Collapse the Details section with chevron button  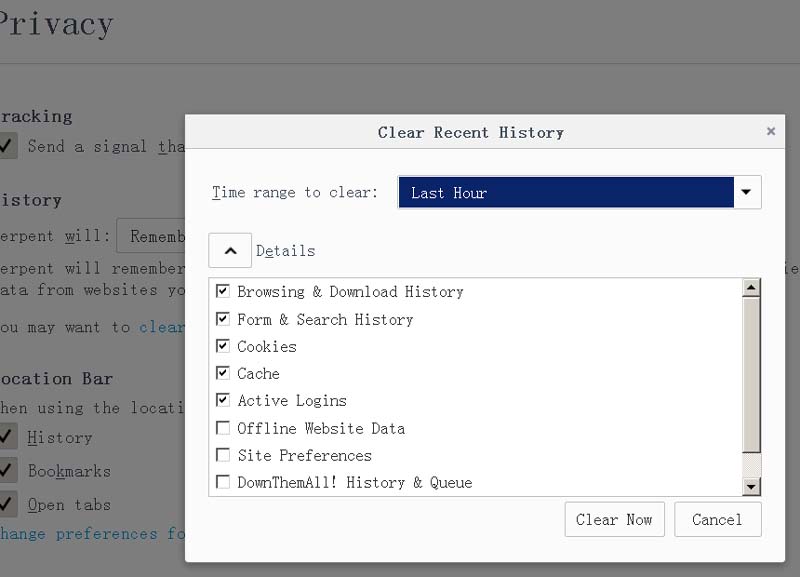pos(230,251)
